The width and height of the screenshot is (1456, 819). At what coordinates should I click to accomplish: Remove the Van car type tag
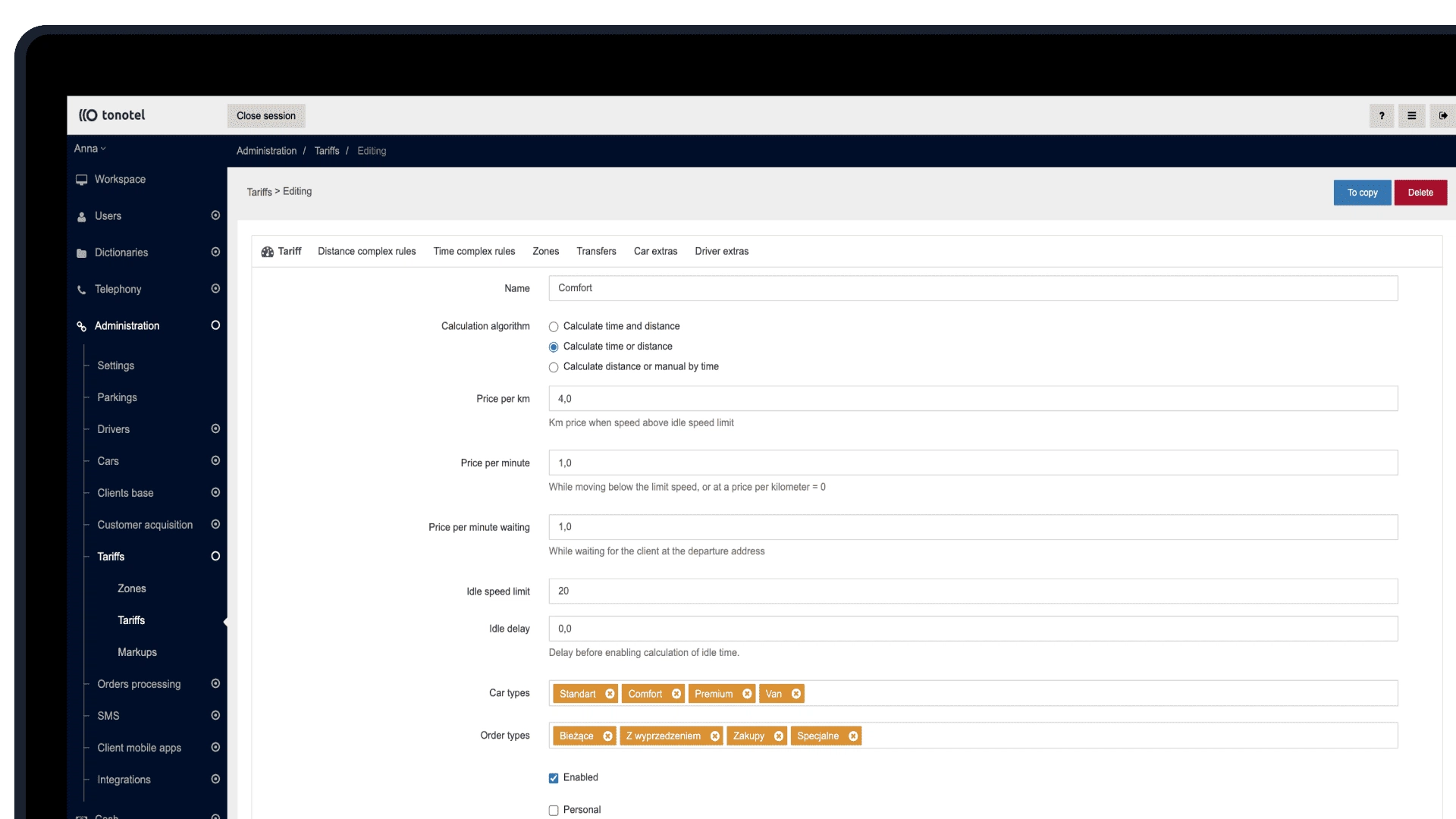coord(795,694)
